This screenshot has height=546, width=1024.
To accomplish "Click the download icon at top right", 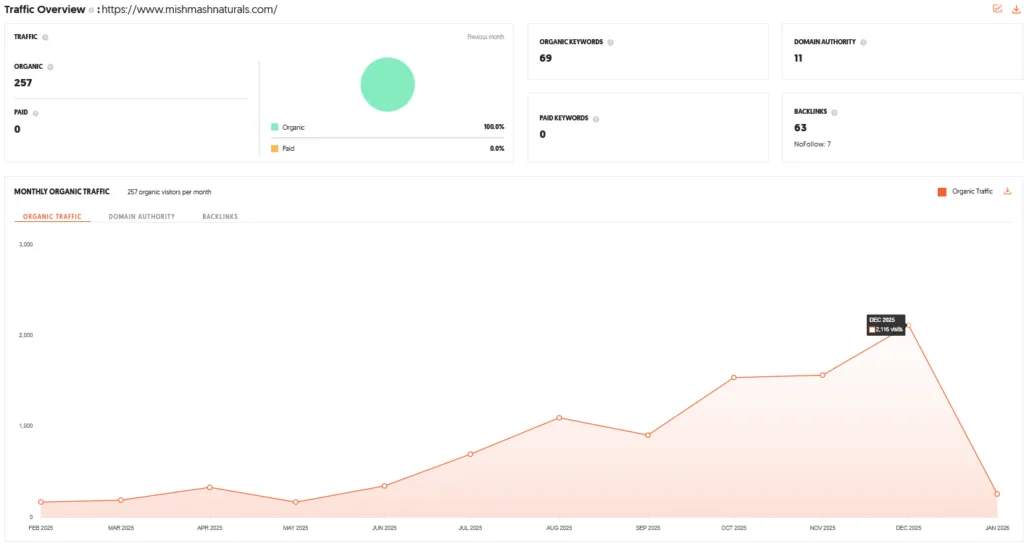I will 1016,9.
